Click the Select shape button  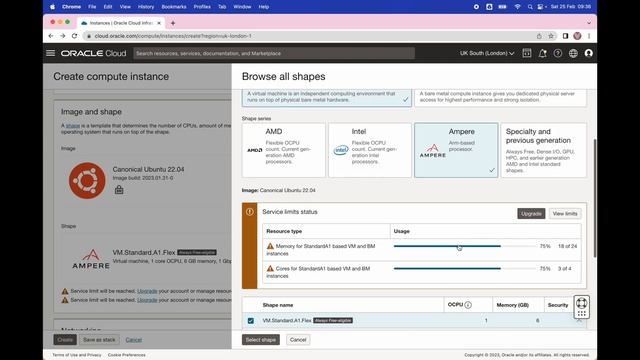260,340
